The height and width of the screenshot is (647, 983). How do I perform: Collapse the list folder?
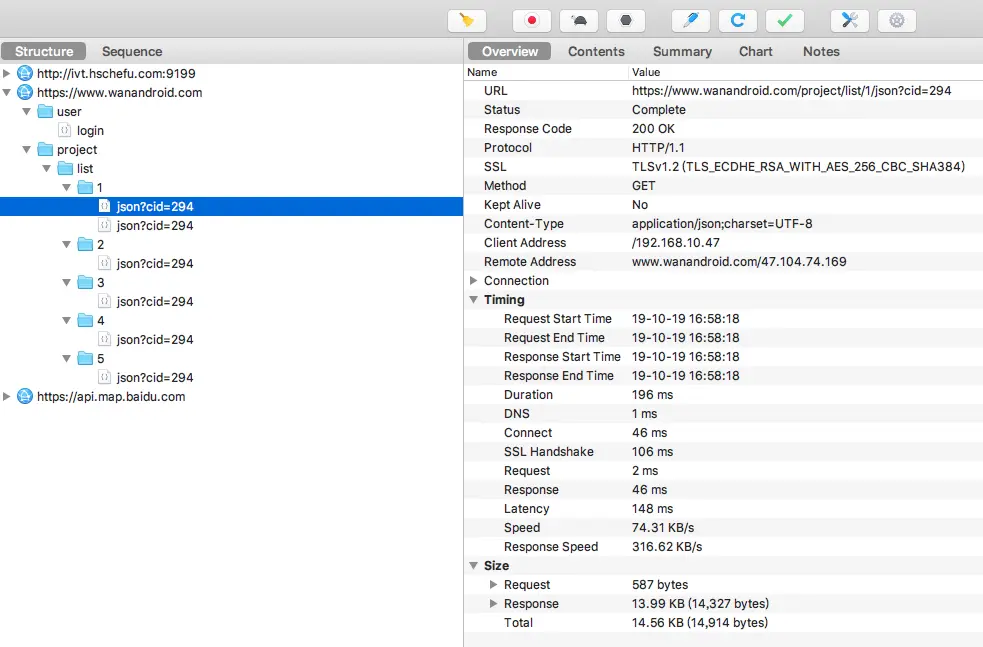point(46,168)
